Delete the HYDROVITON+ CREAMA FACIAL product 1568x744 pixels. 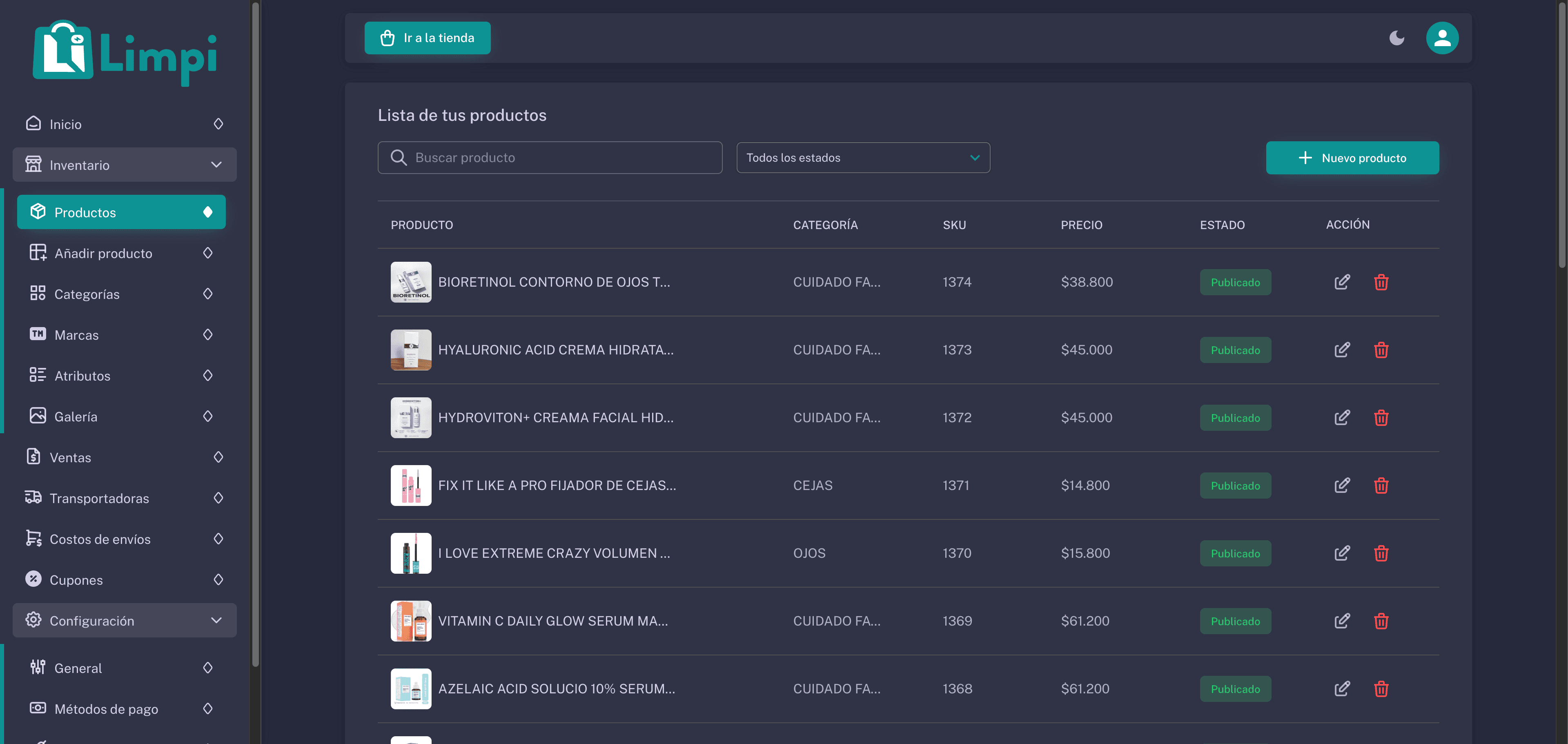(x=1381, y=418)
